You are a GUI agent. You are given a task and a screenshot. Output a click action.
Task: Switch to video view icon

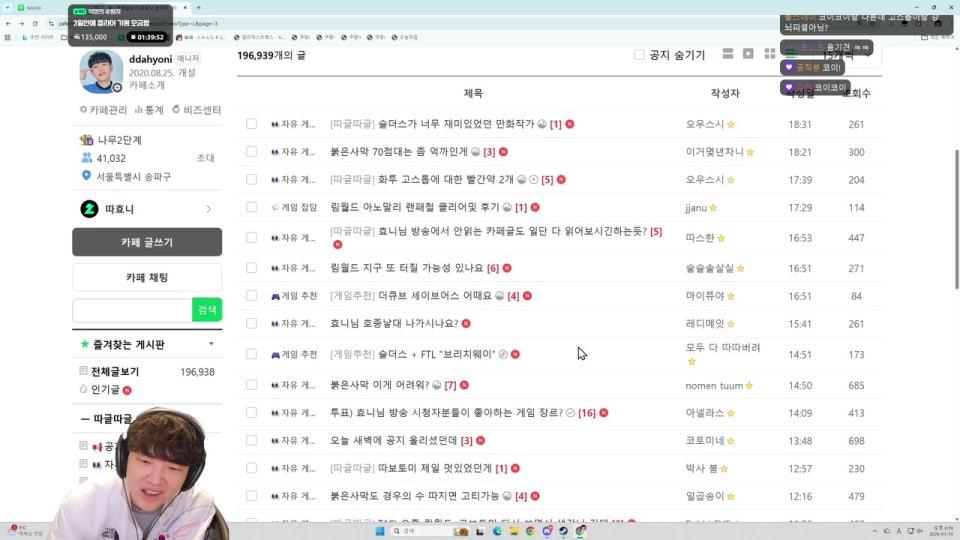748,54
